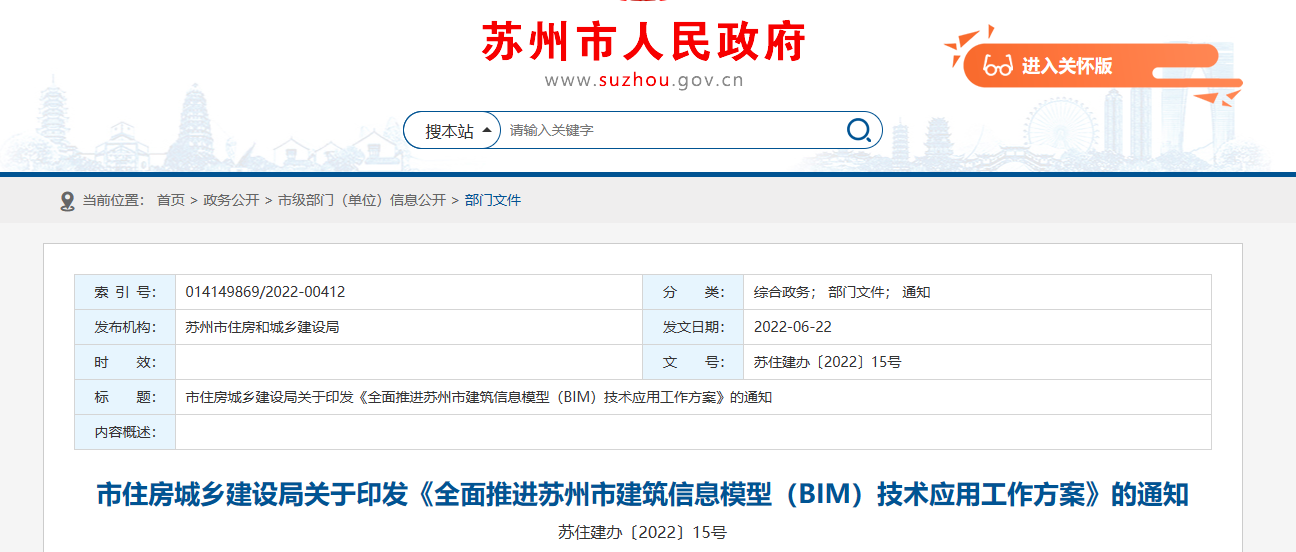
Task: Click the 时效 label cell
Action: click(x=125, y=362)
